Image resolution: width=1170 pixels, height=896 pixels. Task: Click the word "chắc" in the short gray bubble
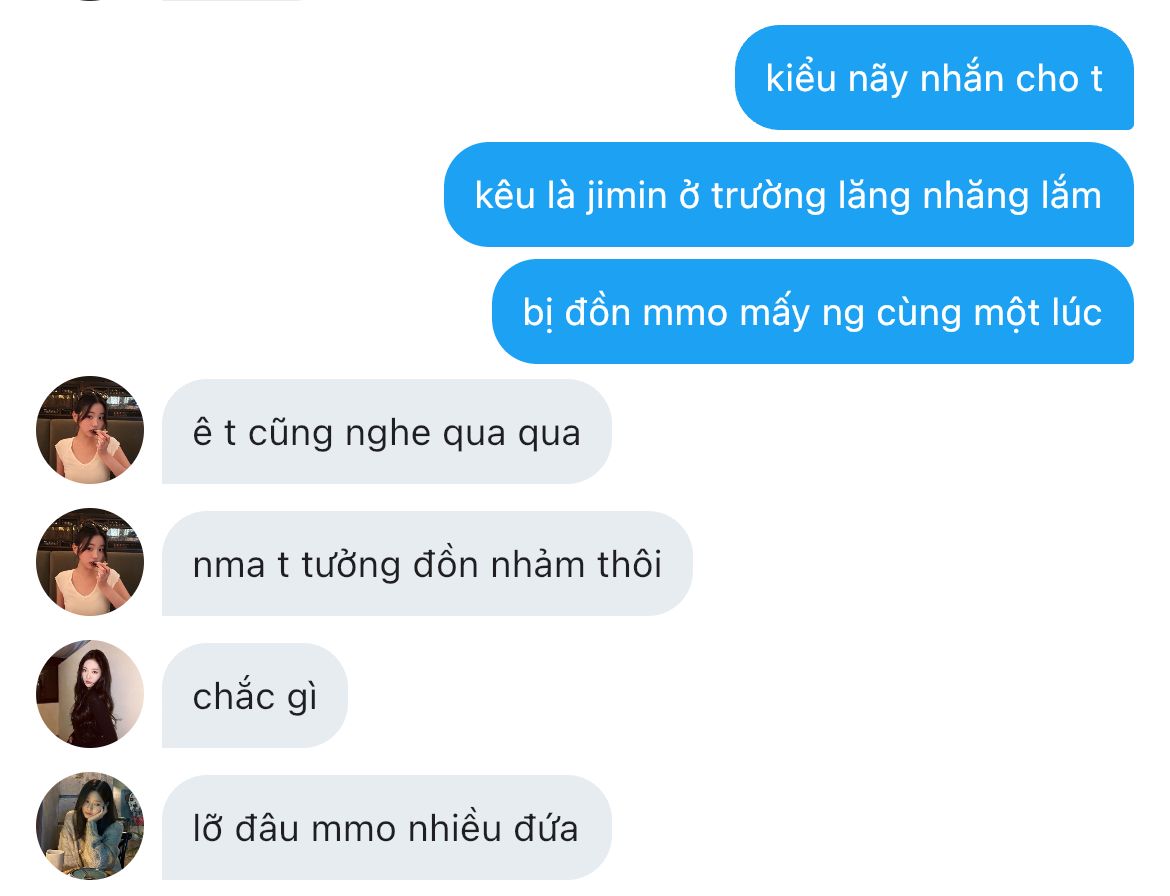pos(234,697)
